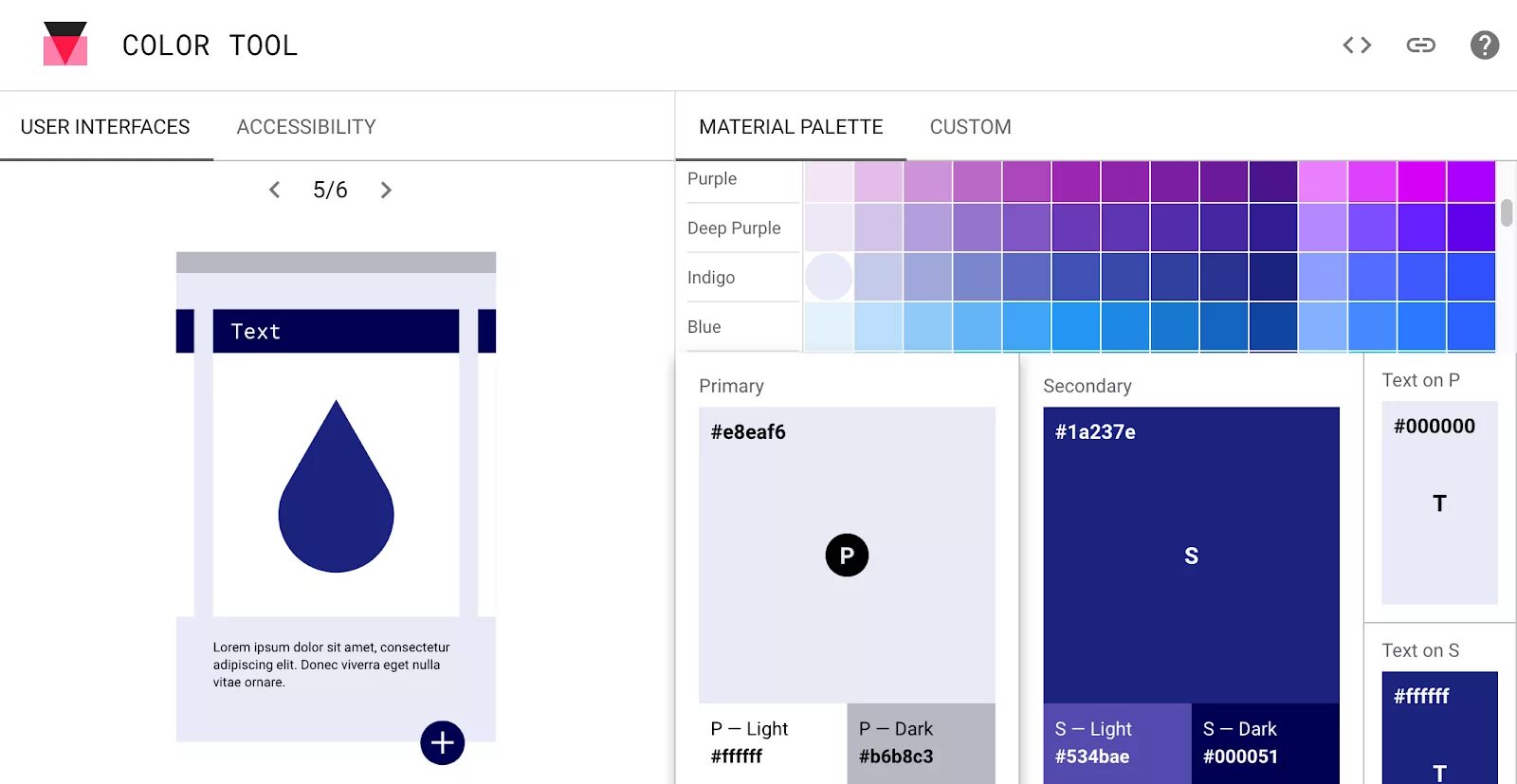The image size is (1517, 784).
Task: Click the water drop image in preview
Action: [336, 486]
